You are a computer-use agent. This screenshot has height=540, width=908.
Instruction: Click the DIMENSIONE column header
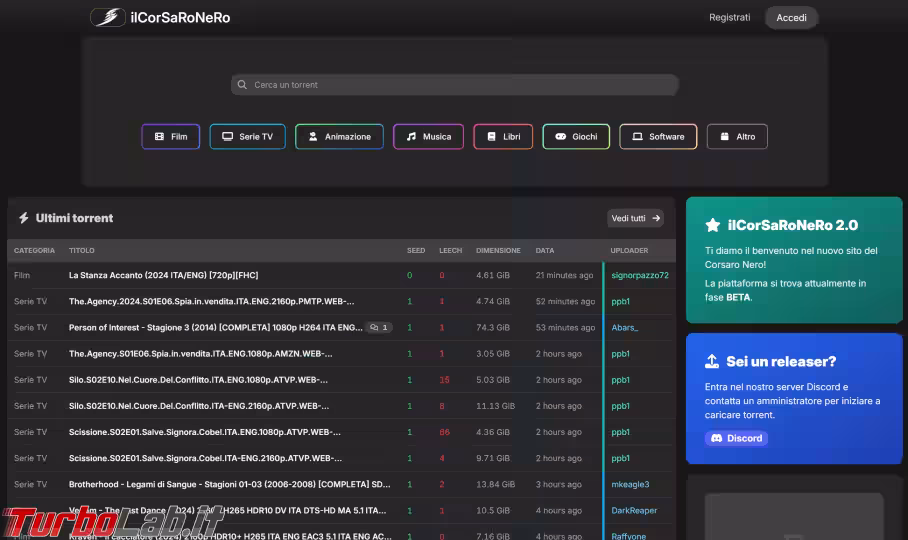[498, 251]
